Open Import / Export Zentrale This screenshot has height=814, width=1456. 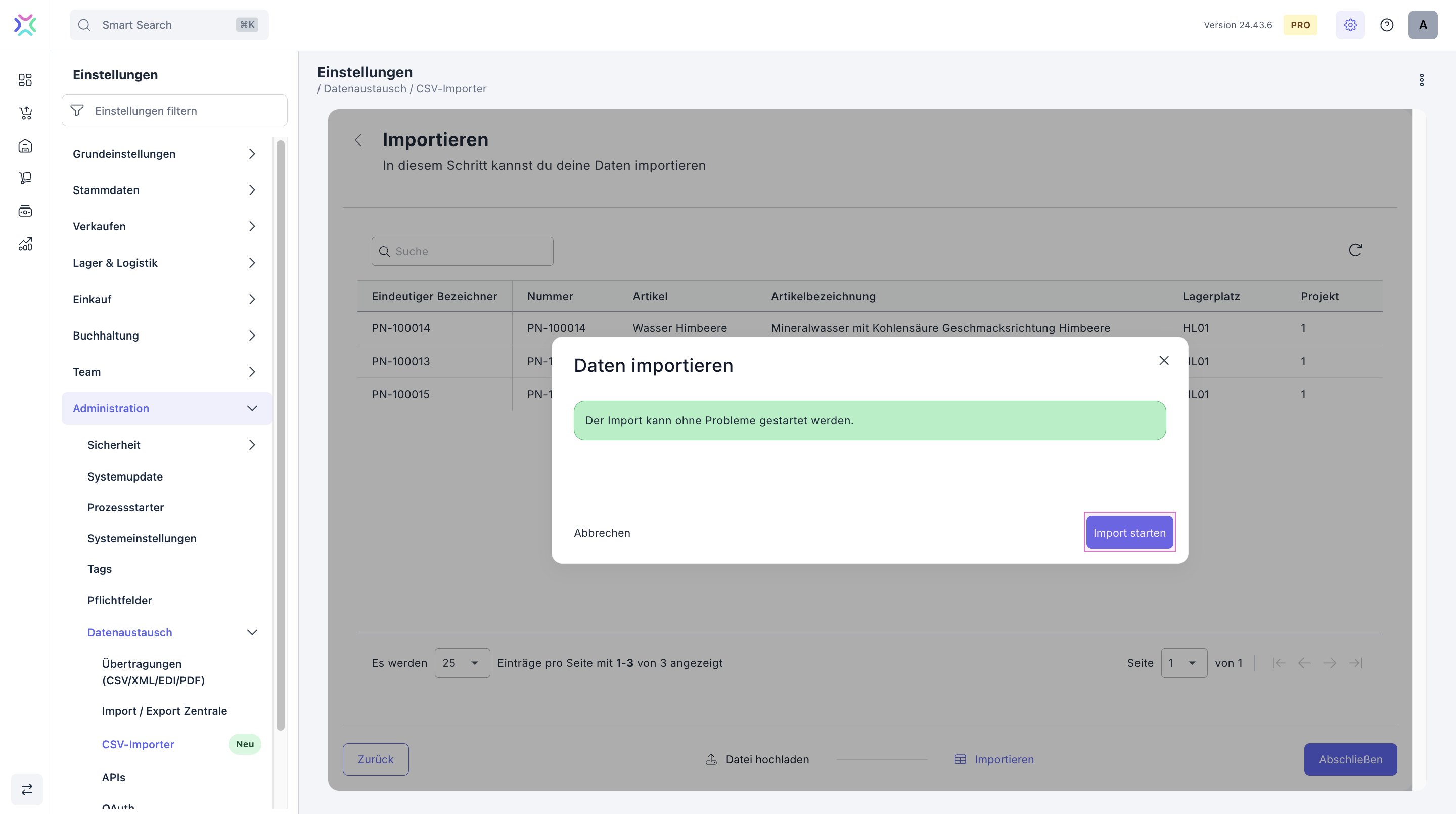tap(164, 711)
